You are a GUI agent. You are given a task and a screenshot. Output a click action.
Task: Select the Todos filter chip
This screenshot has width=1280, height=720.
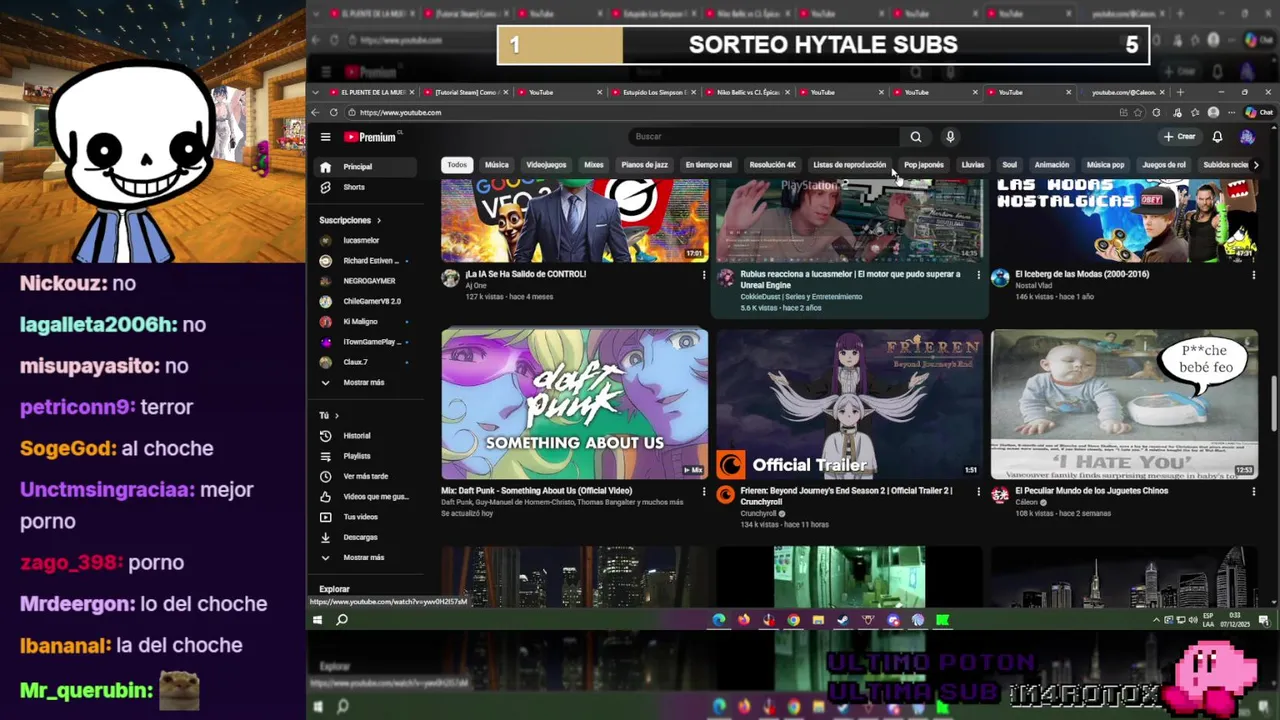[457, 165]
